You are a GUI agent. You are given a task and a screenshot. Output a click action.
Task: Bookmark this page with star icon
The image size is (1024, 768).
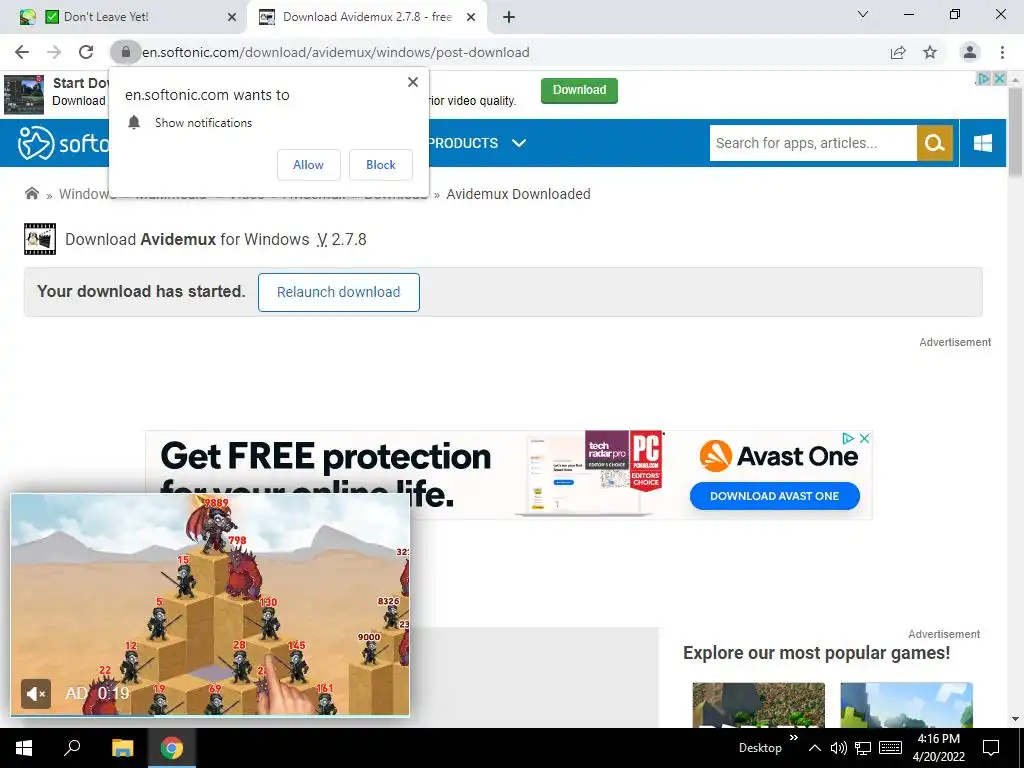coord(930,52)
